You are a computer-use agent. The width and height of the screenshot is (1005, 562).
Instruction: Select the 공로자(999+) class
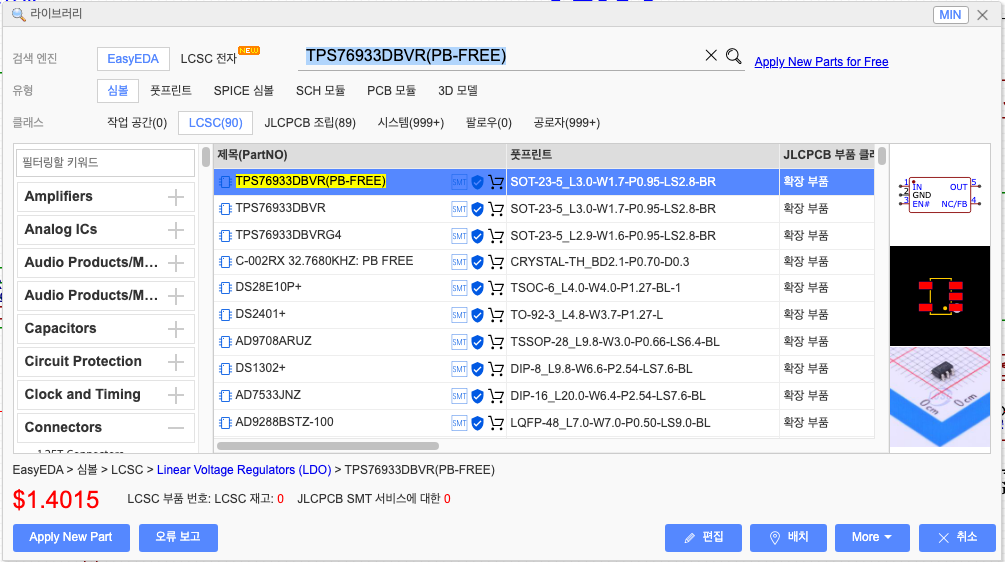[567, 123]
